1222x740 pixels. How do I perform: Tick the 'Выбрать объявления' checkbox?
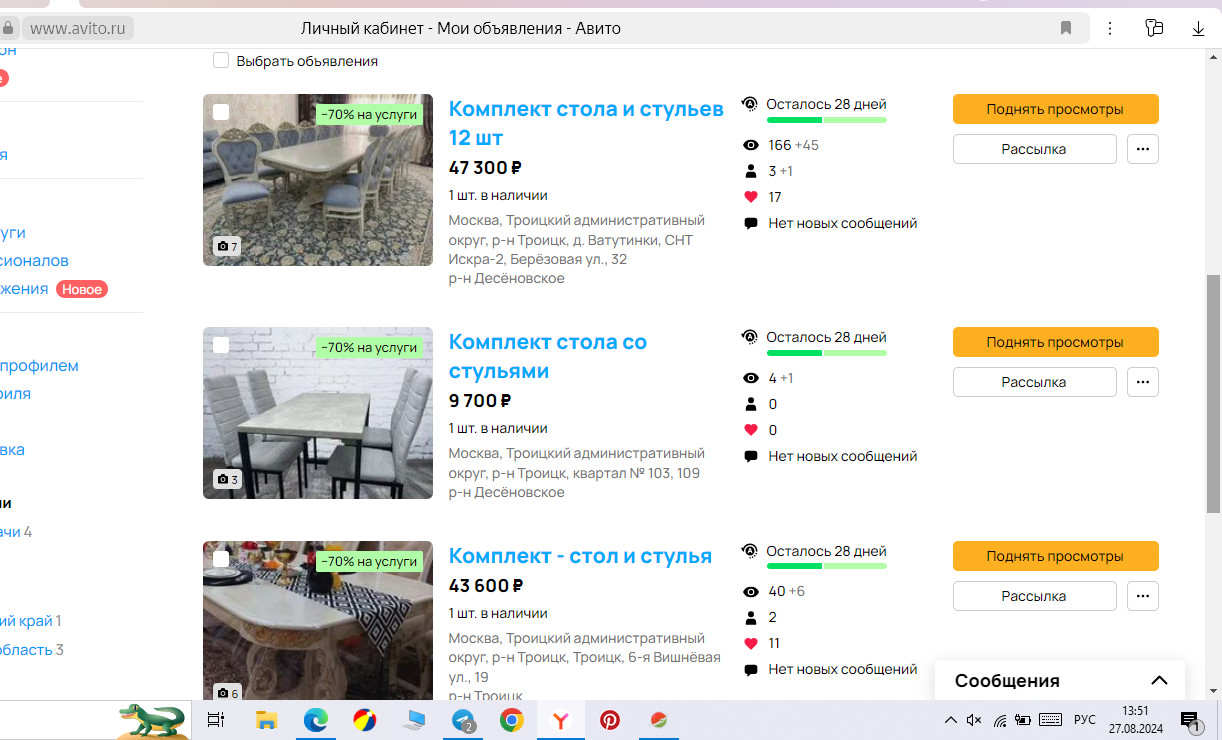coord(221,61)
